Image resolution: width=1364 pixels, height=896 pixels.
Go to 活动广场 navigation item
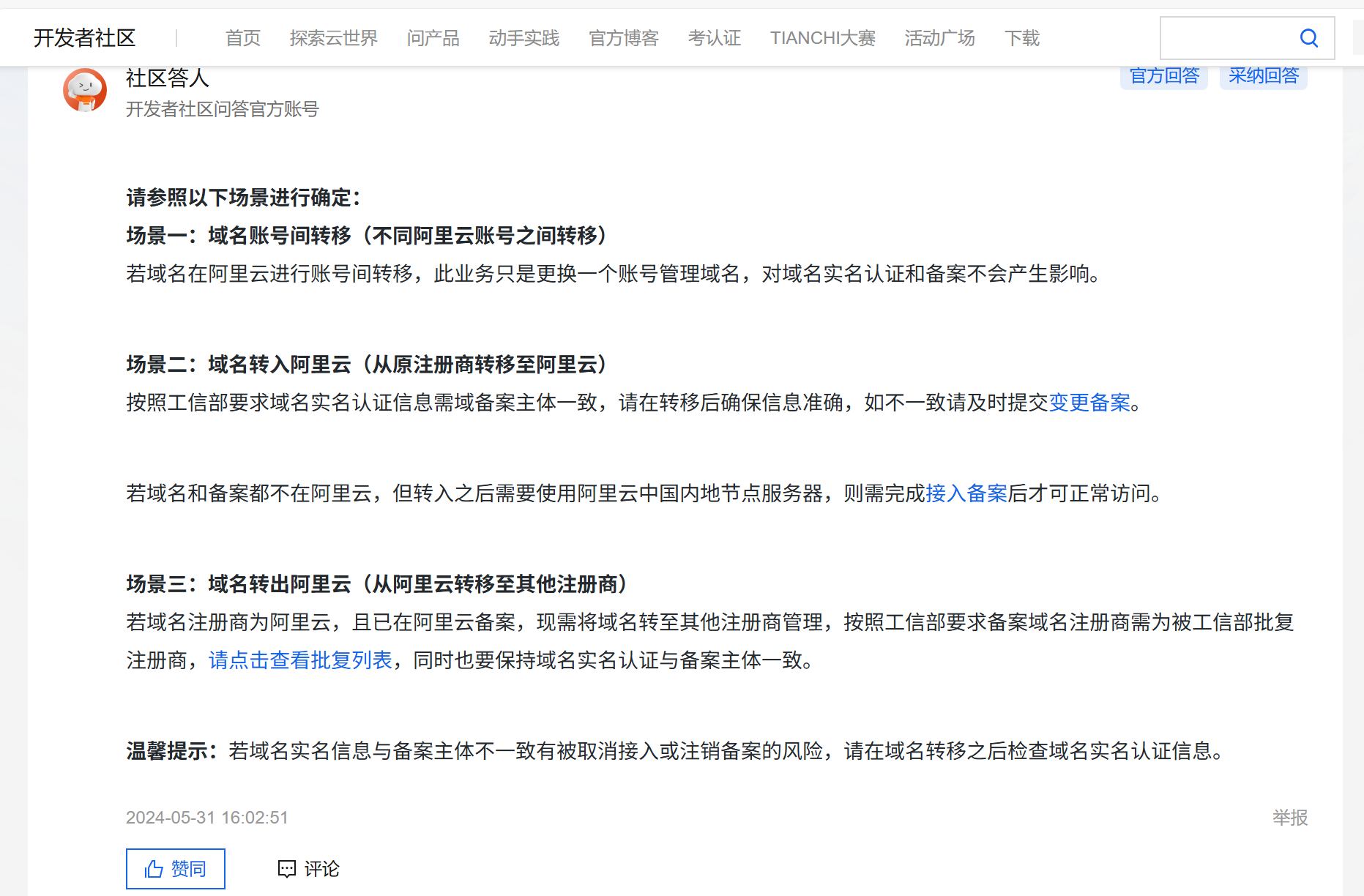(x=940, y=38)
